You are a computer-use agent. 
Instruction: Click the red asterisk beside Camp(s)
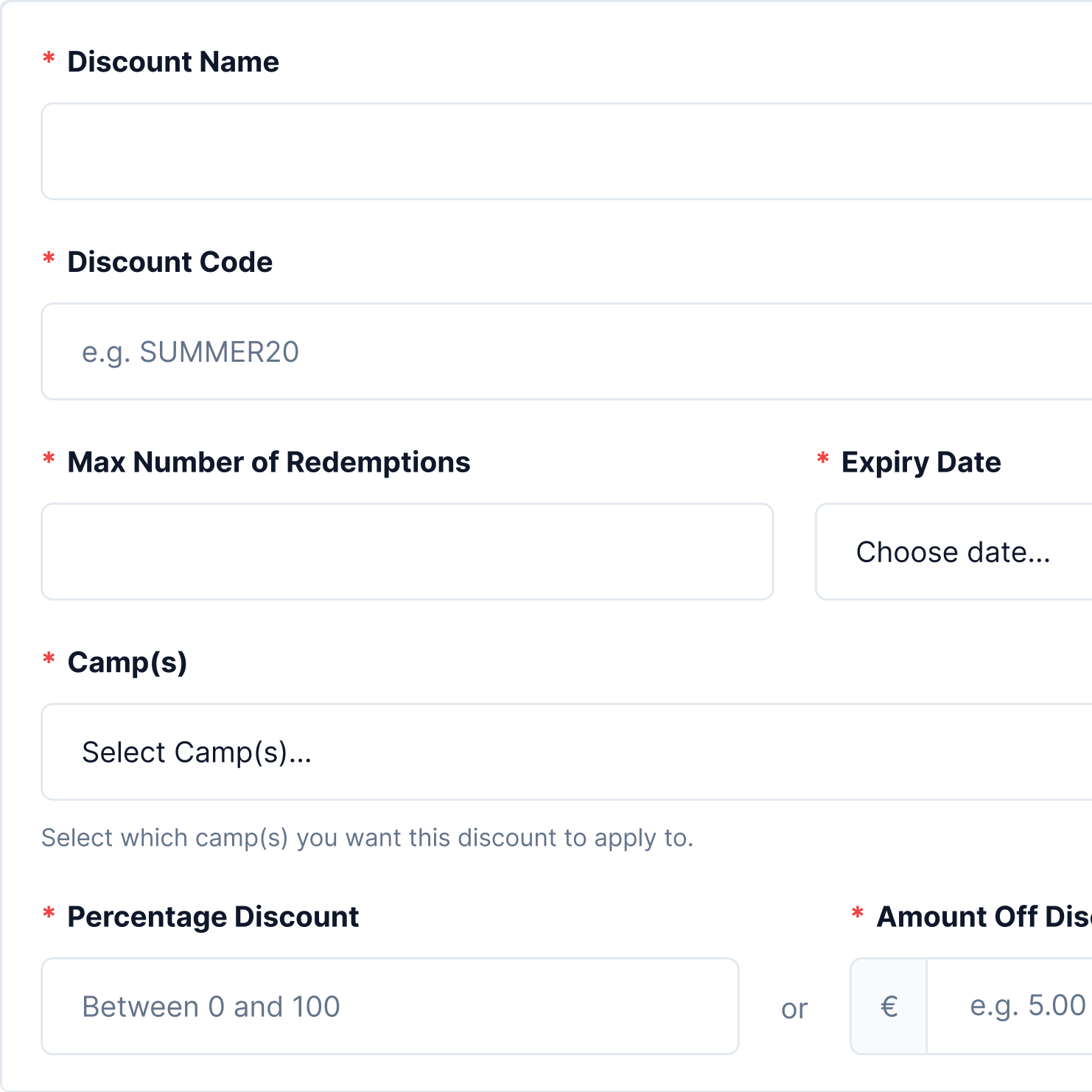coord(49,659)
